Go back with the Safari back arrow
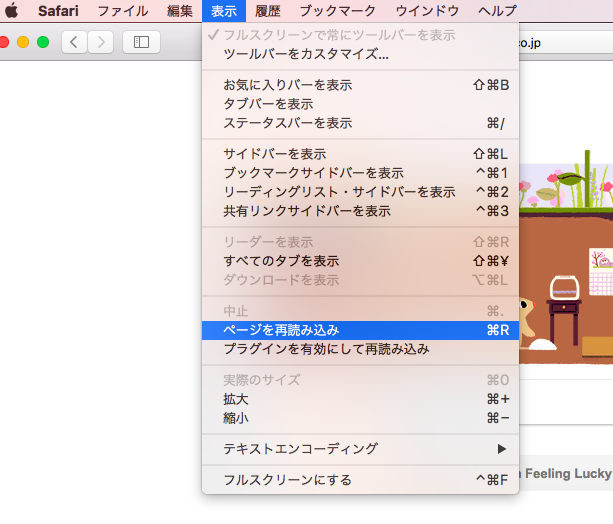This screenshot has height=524, width=613. pos(74,42)
